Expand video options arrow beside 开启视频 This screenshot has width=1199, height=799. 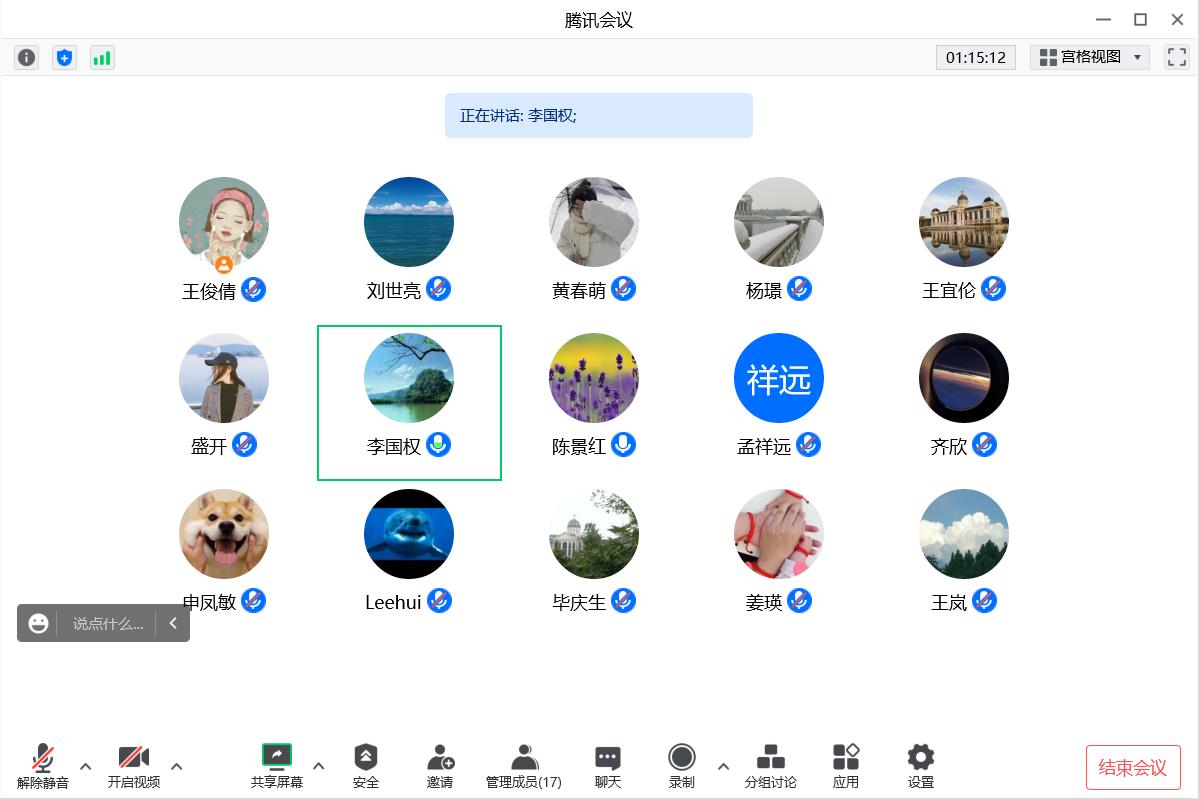[x=176, y=767]
